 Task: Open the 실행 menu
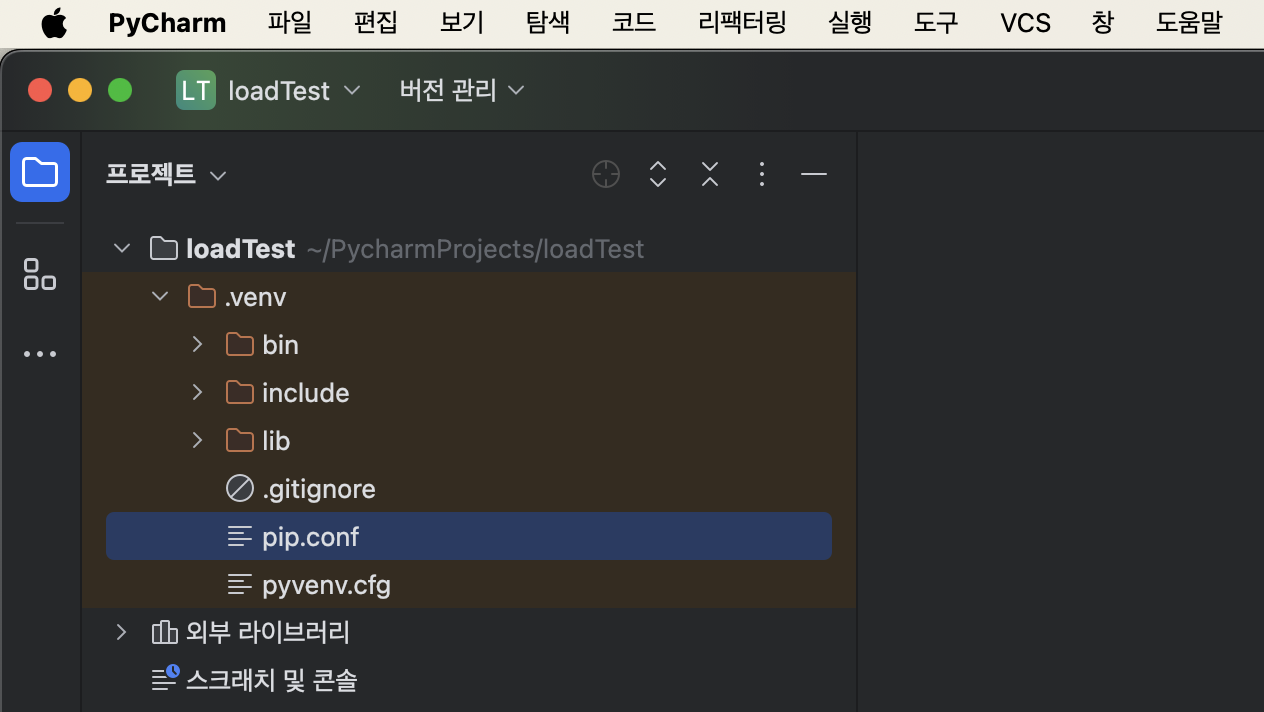(850, 22)
